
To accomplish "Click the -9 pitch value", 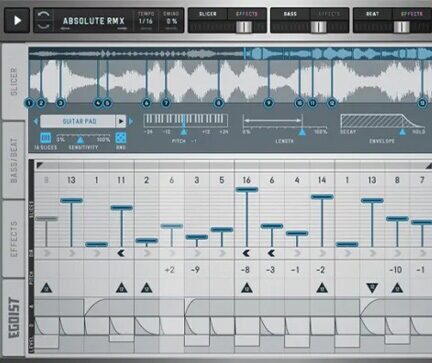I will [x=195, y=270].
